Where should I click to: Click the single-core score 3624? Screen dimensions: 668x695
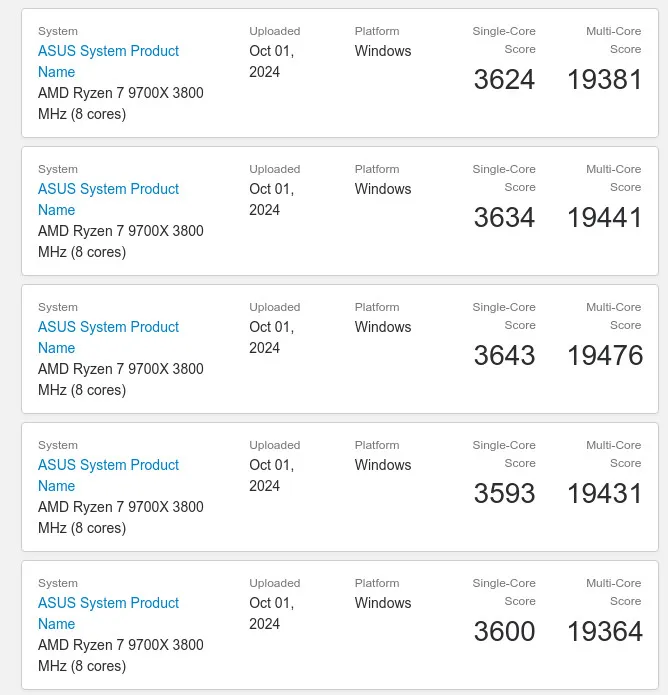coord(504,80)
